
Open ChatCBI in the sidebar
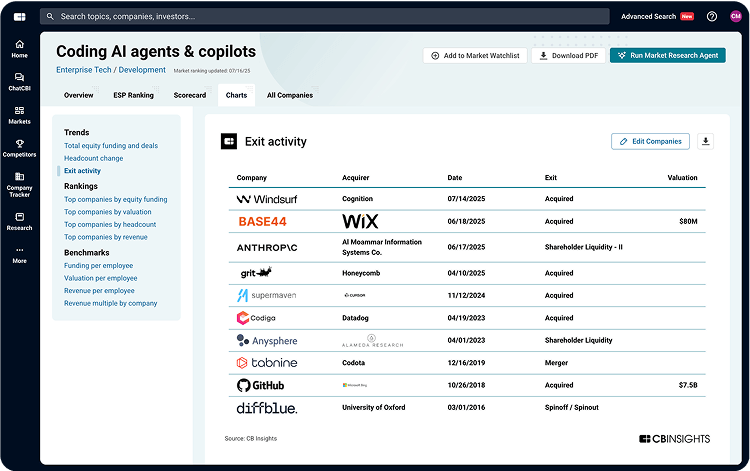tap(20, 81)
